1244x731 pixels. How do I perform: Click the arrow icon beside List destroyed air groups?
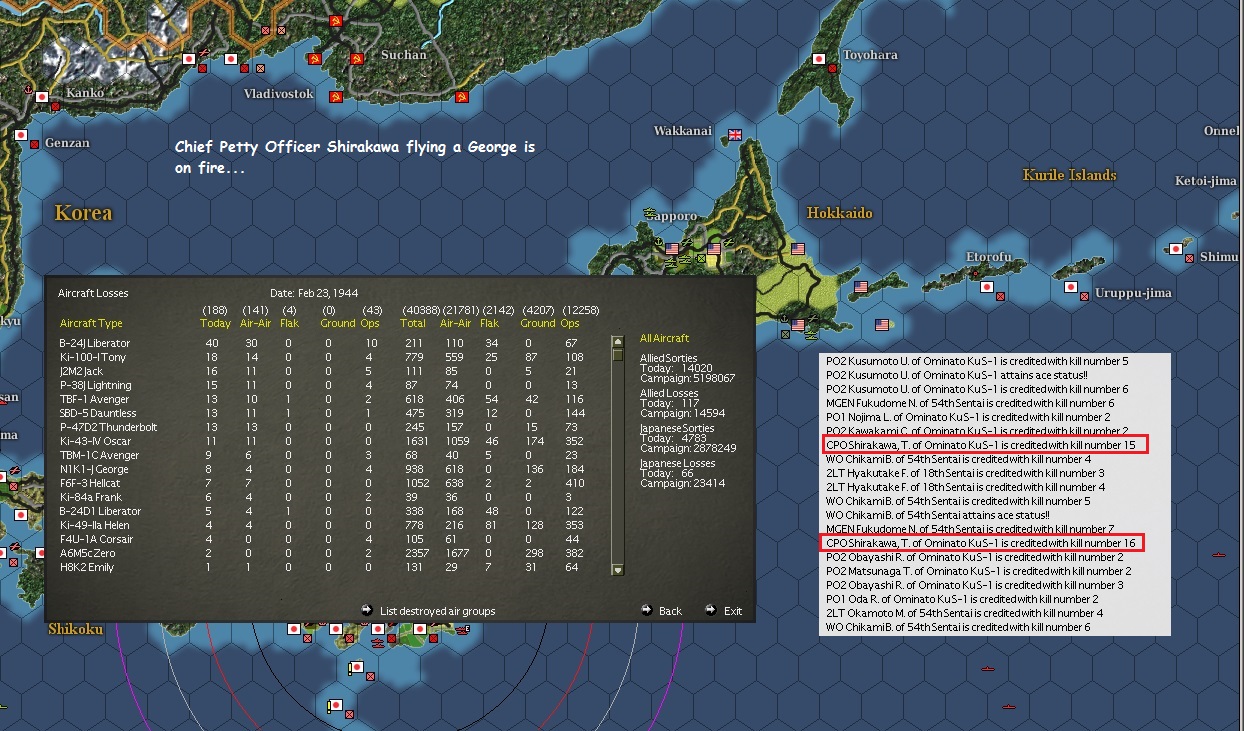(x=366, y=609)
